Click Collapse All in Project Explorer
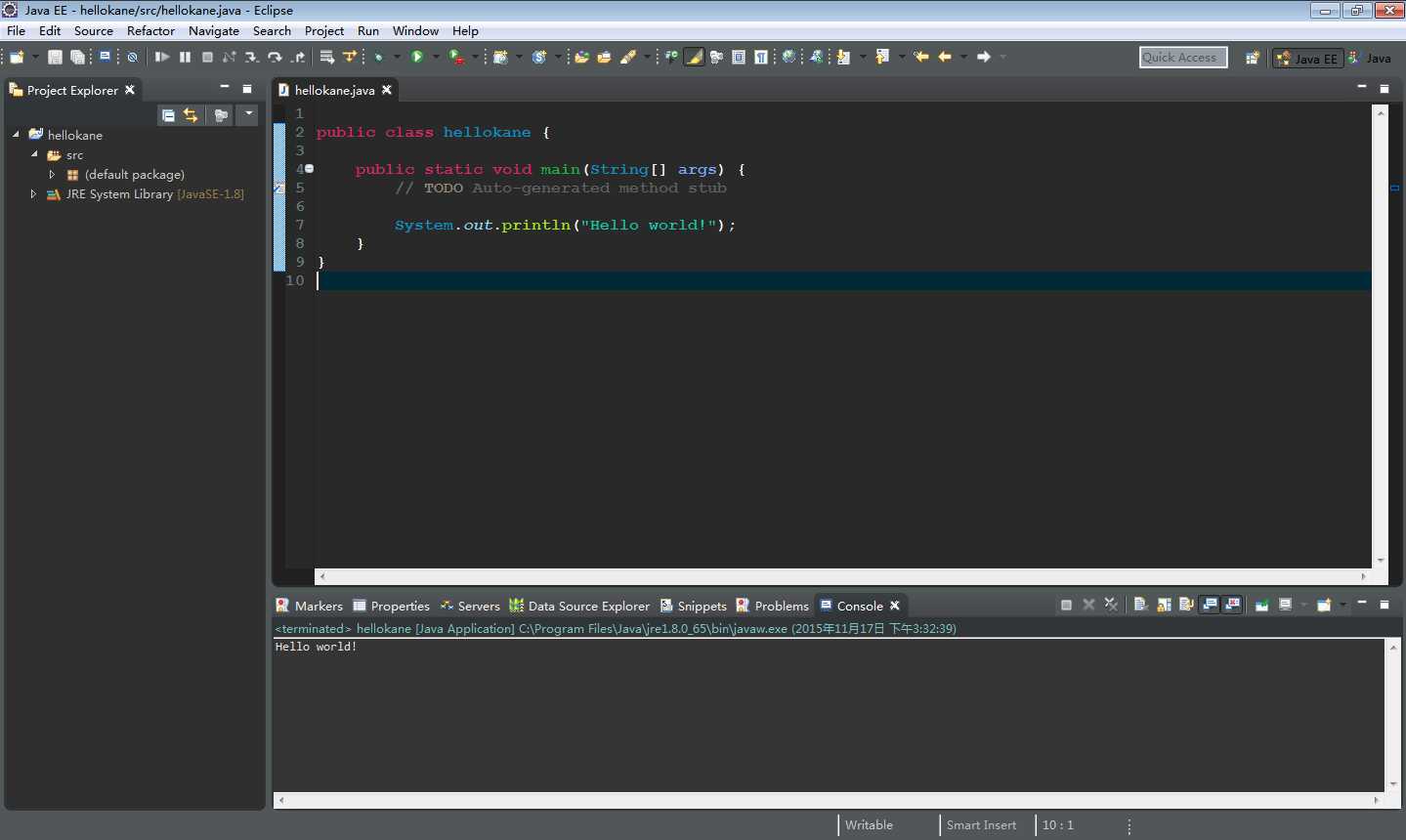 click(168, 115)
